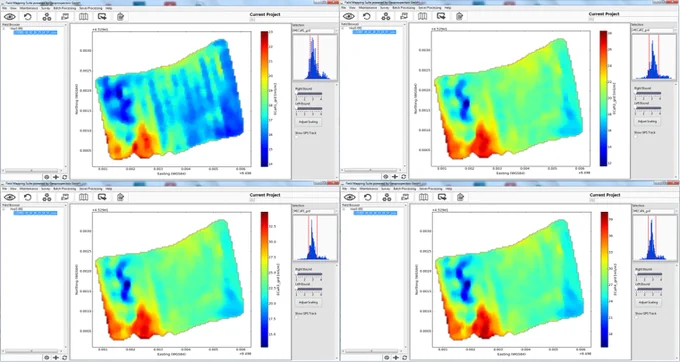The height and width of the screenshot is (362, 680).
Task: Click the folded map icon in top-right window
Action: click(422, 16)
